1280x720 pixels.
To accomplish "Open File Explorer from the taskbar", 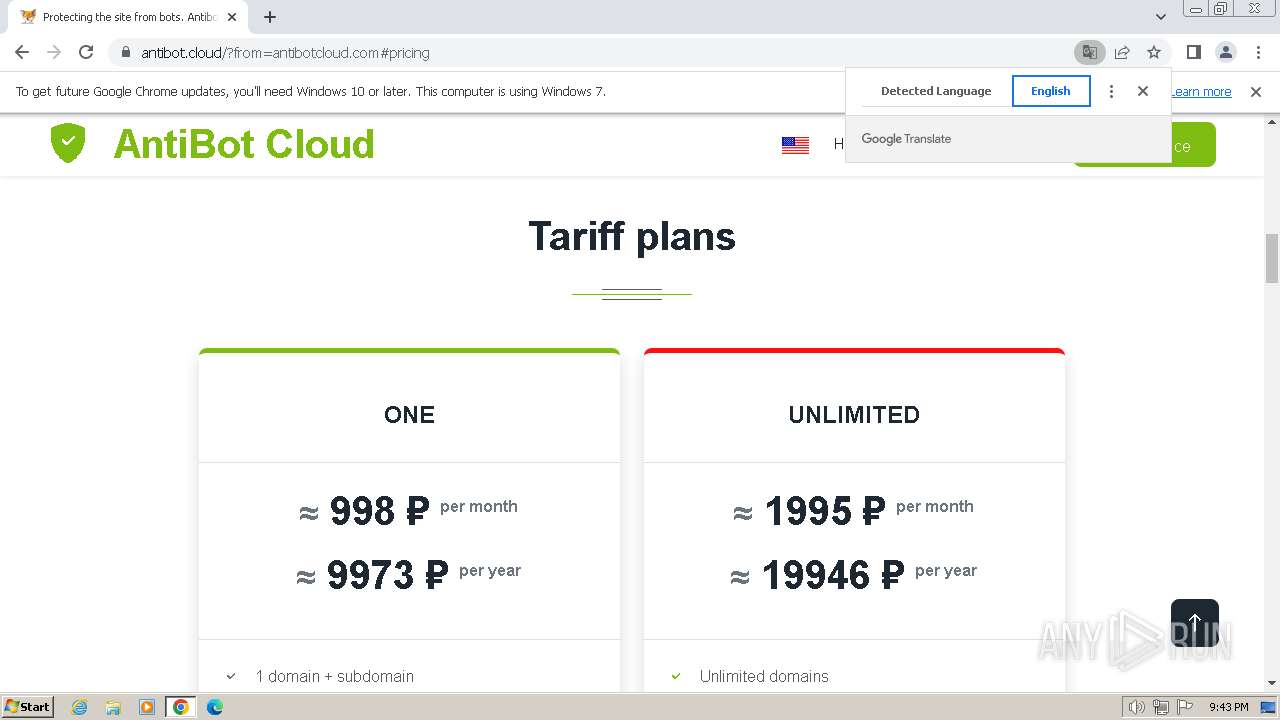I will point(113,707).
